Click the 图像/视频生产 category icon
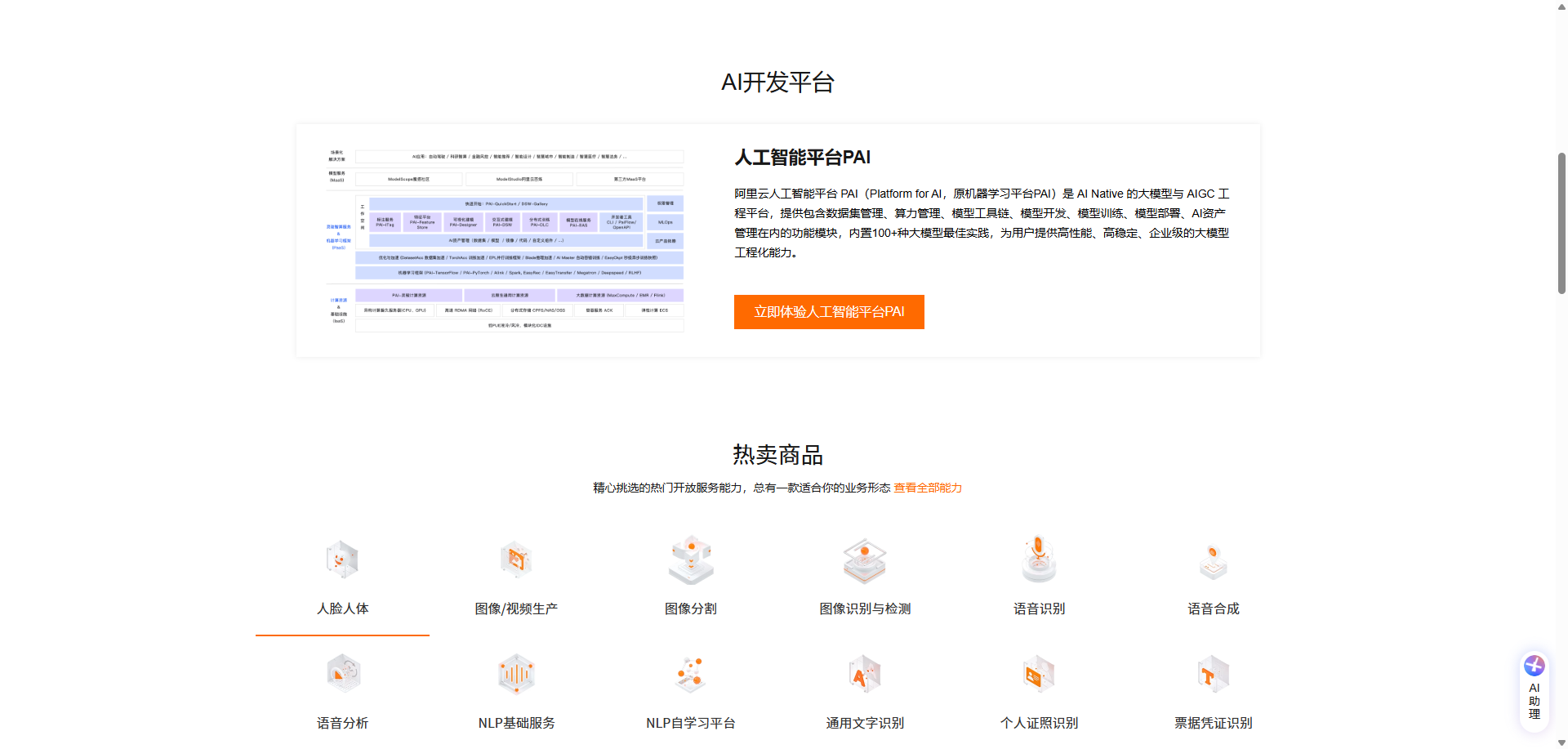The width and height of the screenshot is (1568, 749). [x=516, y=560]
